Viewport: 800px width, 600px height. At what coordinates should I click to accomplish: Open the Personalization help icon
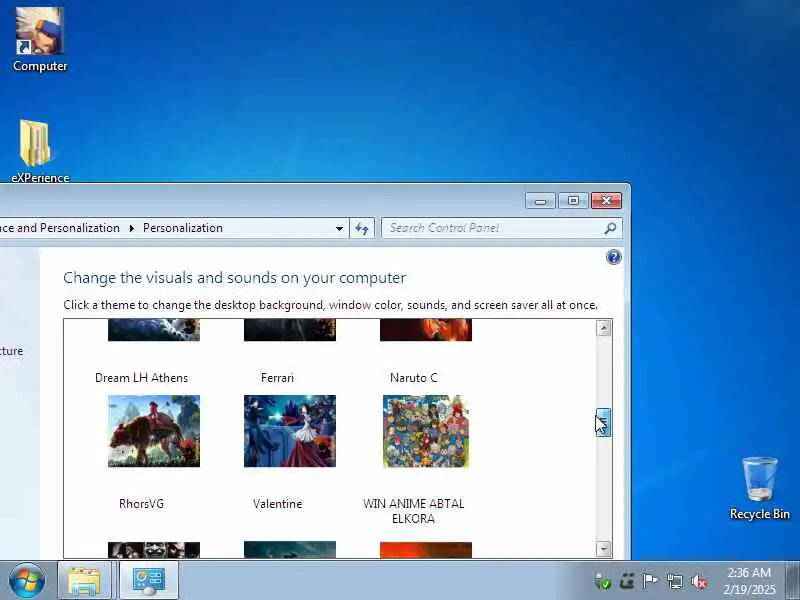(x=614, y=257)
